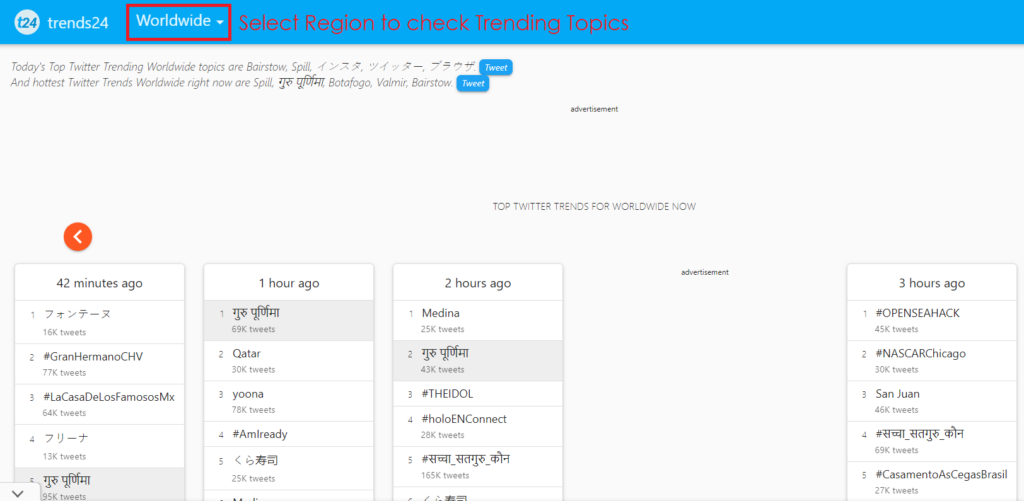Click 30K tweets under Qatar
The width and height of the screenshot is (1024, 501).
[x=253, y=369]
